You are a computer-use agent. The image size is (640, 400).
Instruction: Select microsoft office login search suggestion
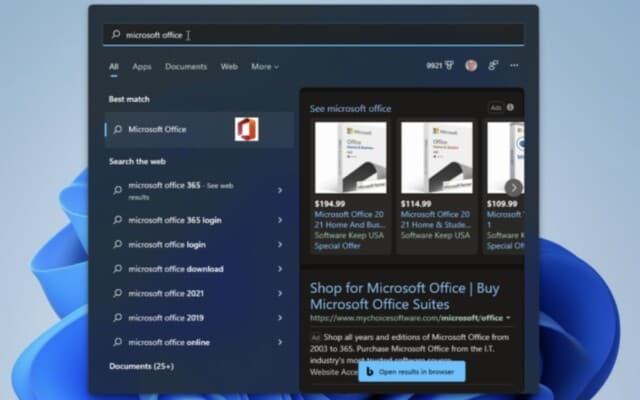(198, 244)
